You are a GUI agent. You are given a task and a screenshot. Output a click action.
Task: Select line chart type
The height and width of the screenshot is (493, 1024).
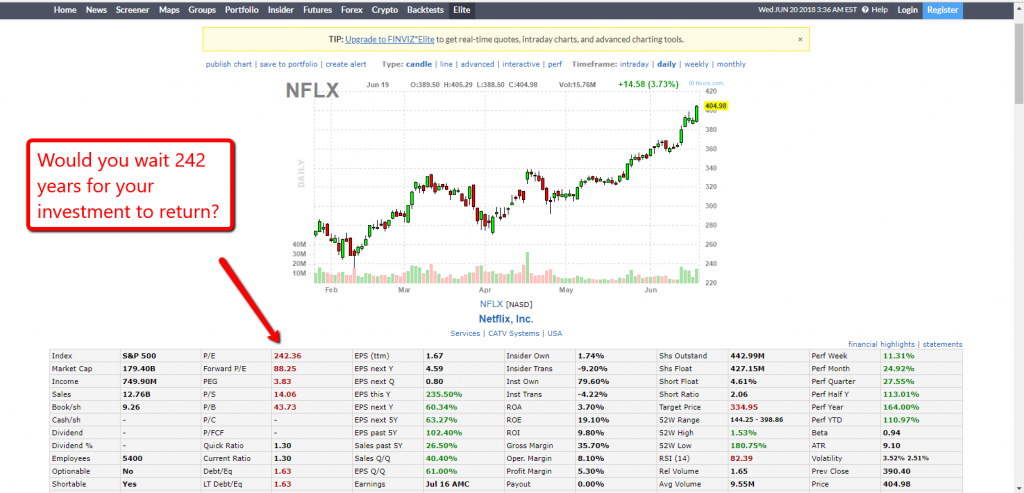(x=446, y=64)
